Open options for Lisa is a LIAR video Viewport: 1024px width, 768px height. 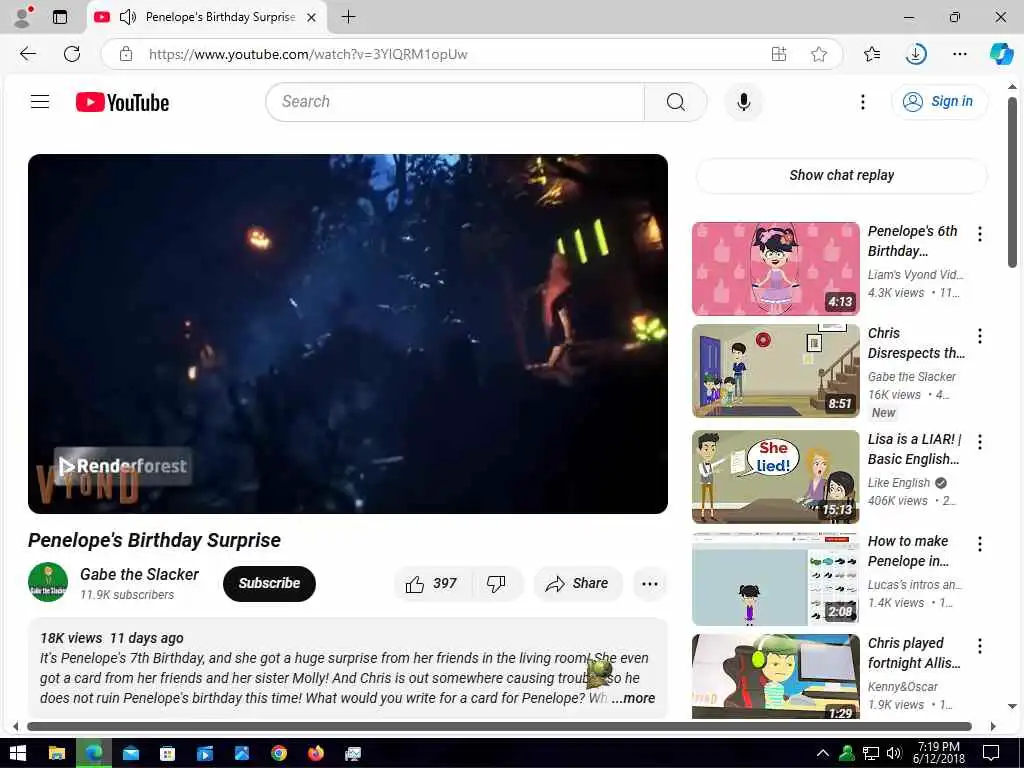point(980,442)
